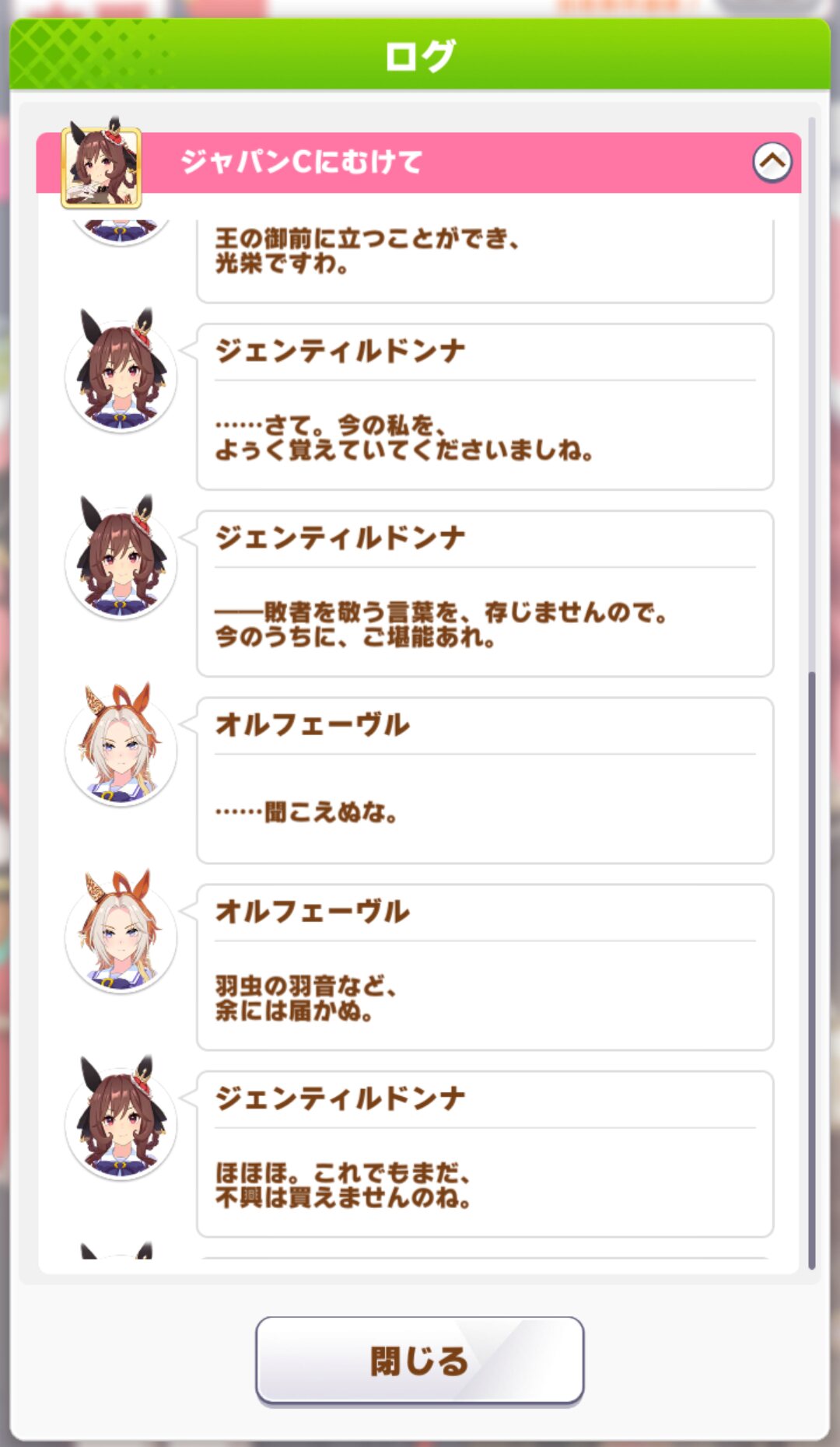Viewport: 840px width, 1447px height.
Task: Select the message 敗者を敬う言葉を、存じませんので
Action: (x=485, y=594)
